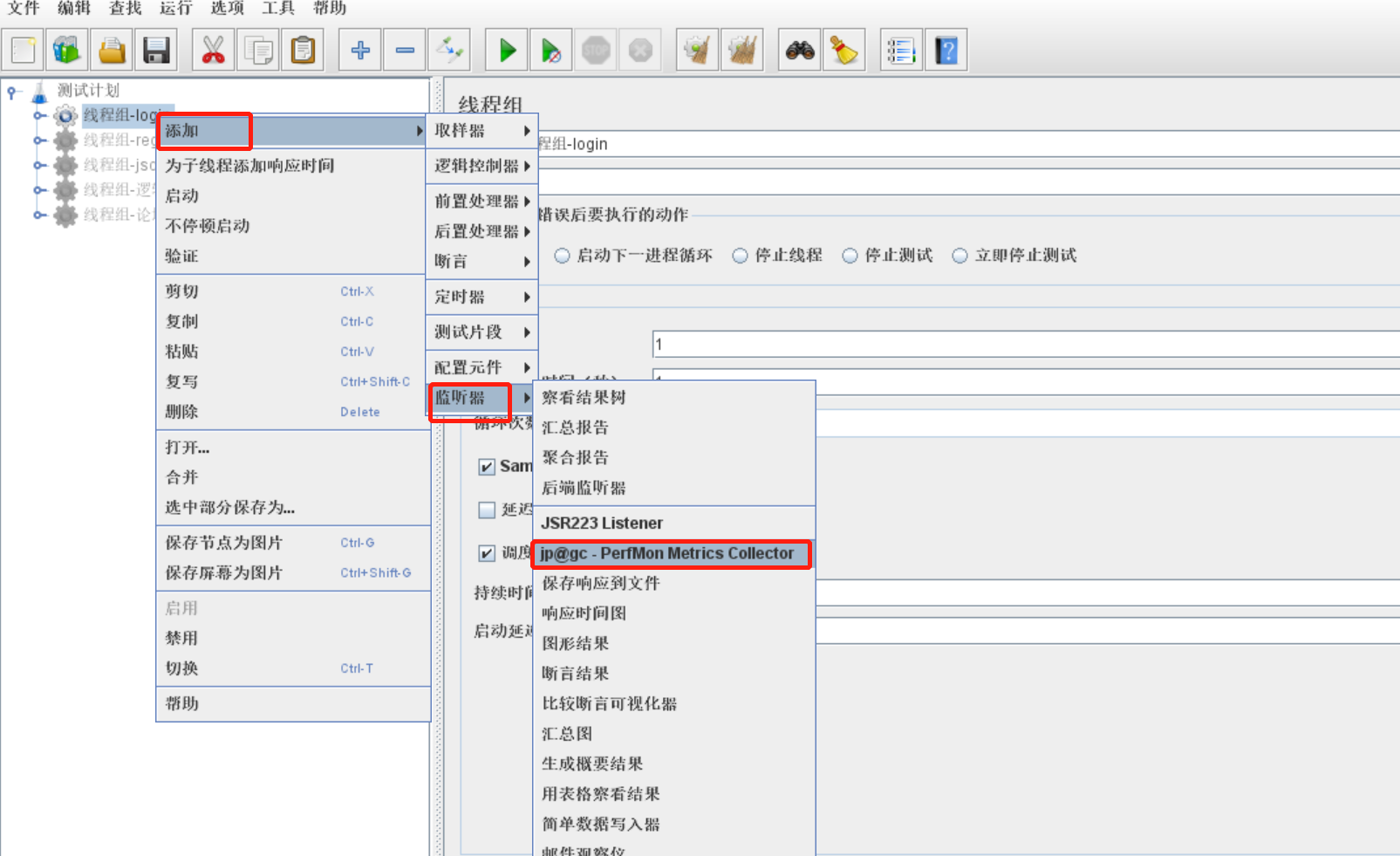Open the 选项 menu
This screenshot has height=856, width=1400.
[227, 9]
